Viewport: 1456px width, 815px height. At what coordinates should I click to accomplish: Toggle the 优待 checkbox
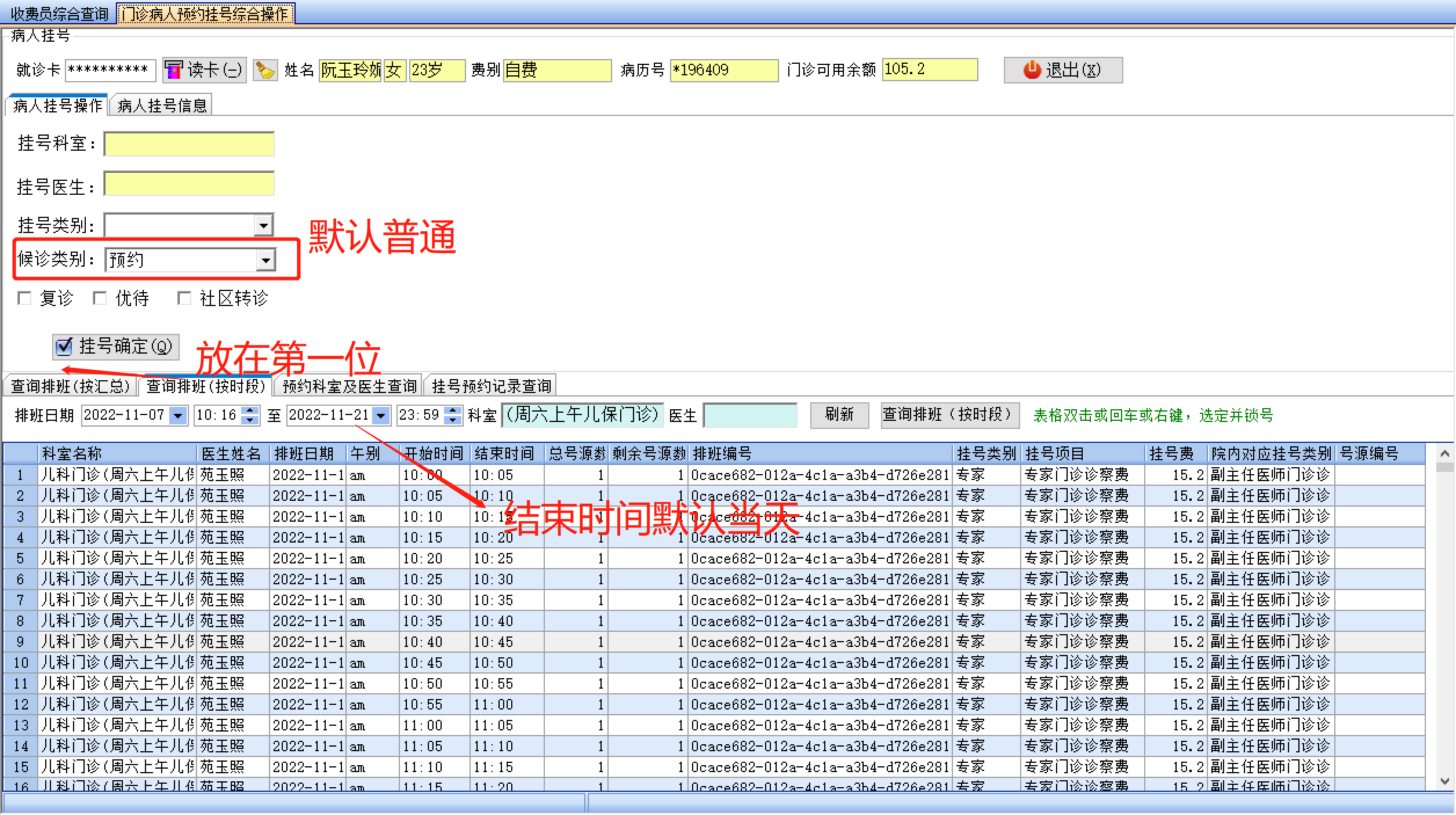[100, 299]
